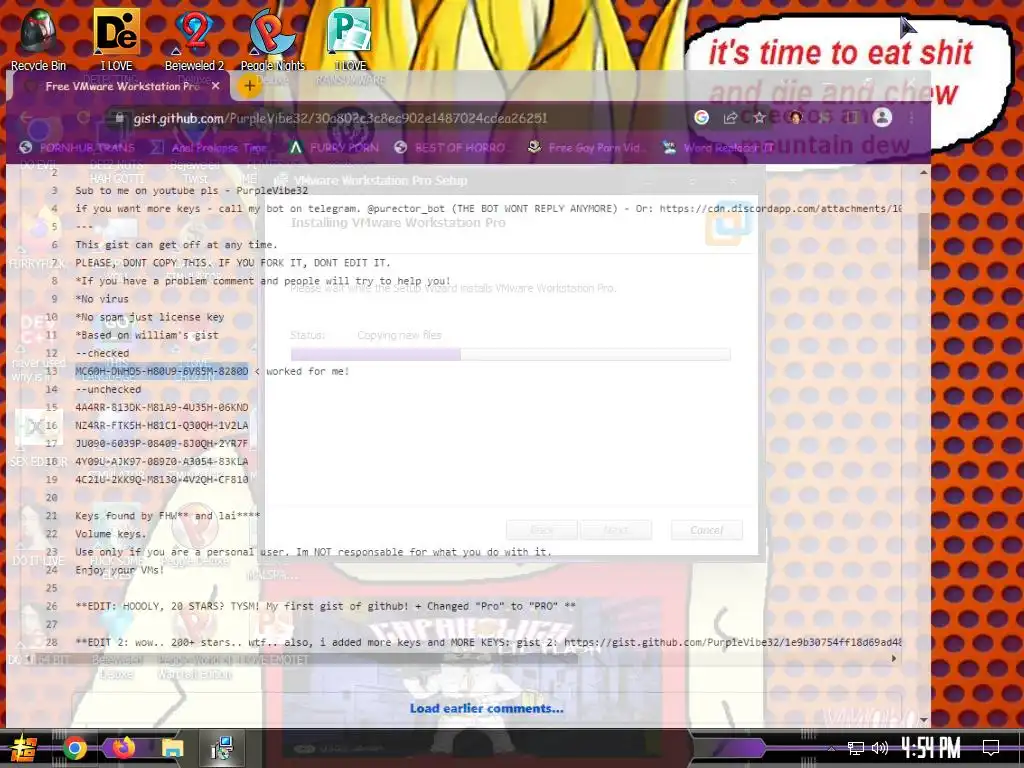Select the Free VMware Workstation Pro browser tab

(x=123, y=86)
